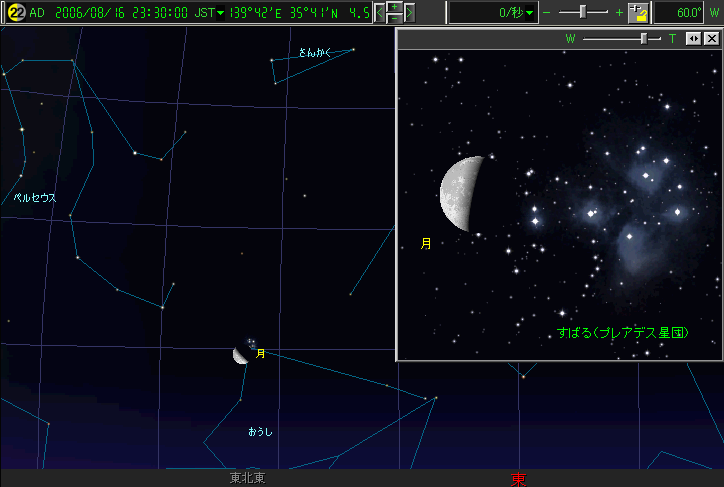Step time forward with right arrow
The width and height of the screenshot is (724, 487).
click(x=409, y=13)
